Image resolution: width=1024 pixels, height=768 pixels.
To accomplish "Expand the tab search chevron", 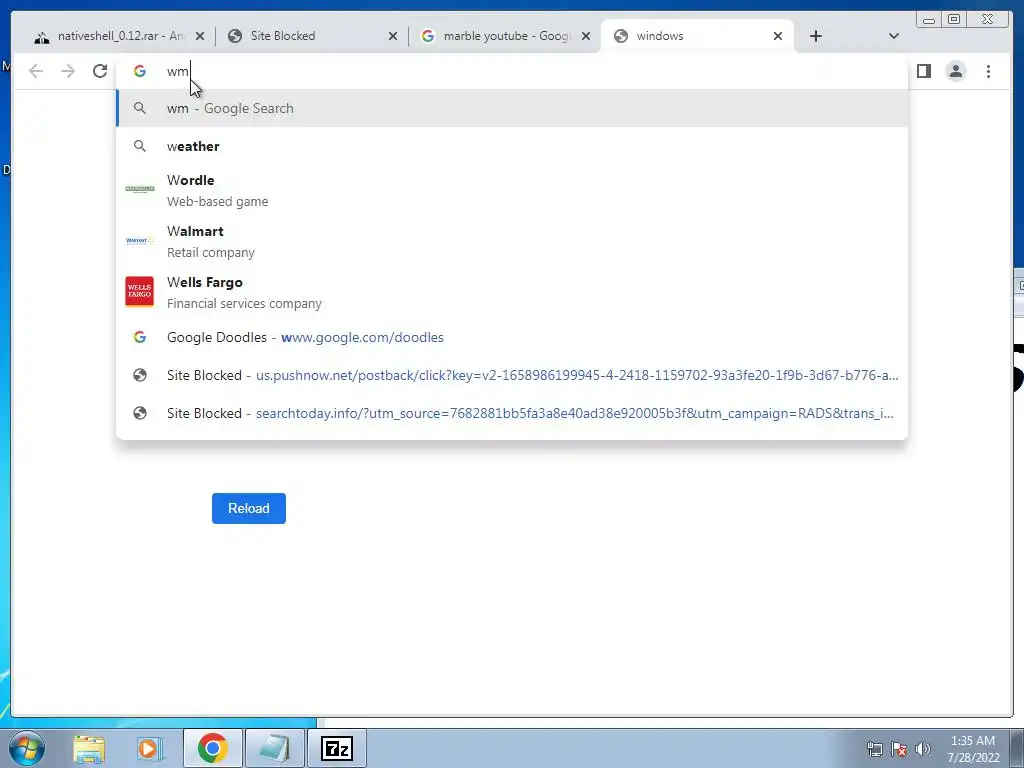I will pyautogui.click(x=894, y=36).
